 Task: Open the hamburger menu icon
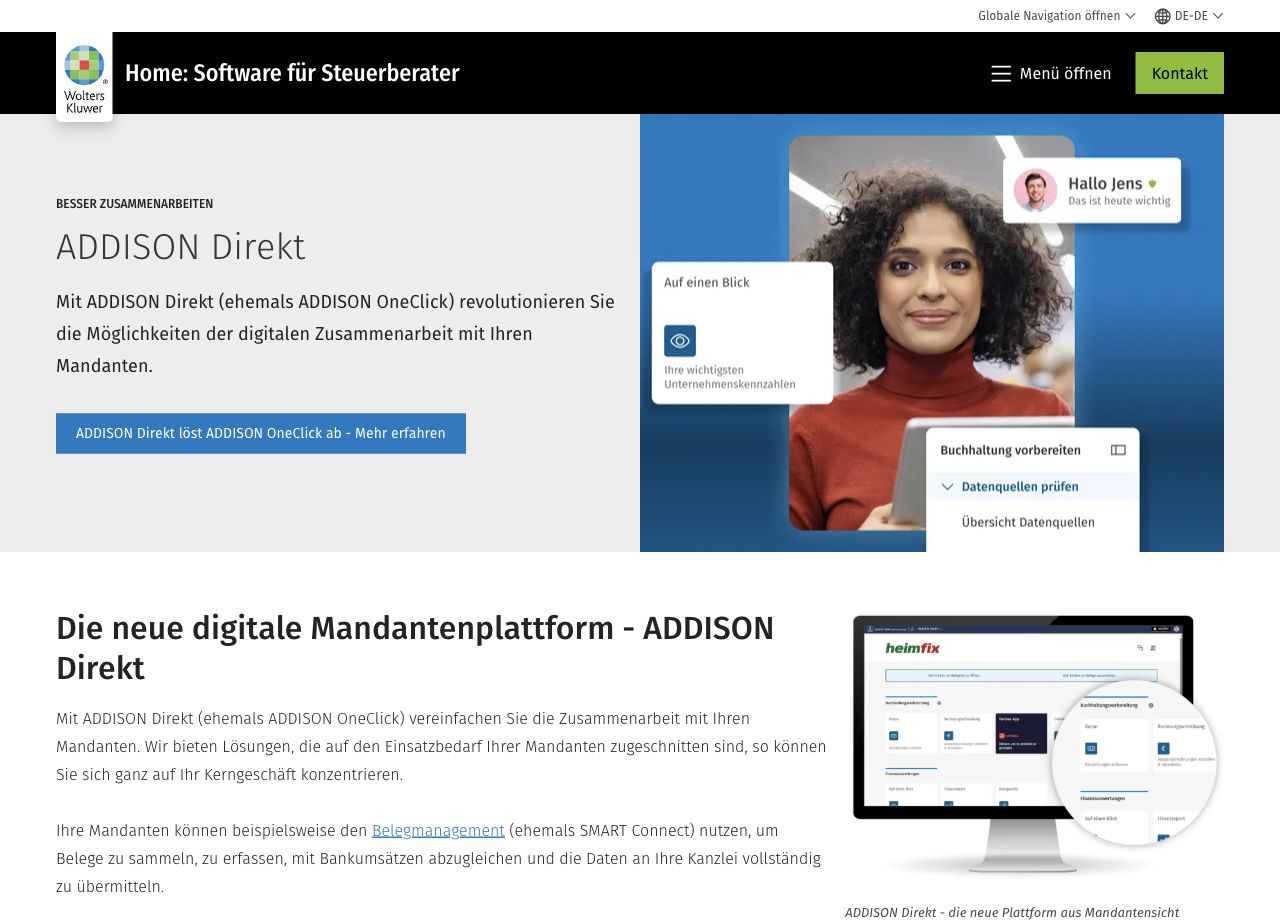[x=1001, y=74]
